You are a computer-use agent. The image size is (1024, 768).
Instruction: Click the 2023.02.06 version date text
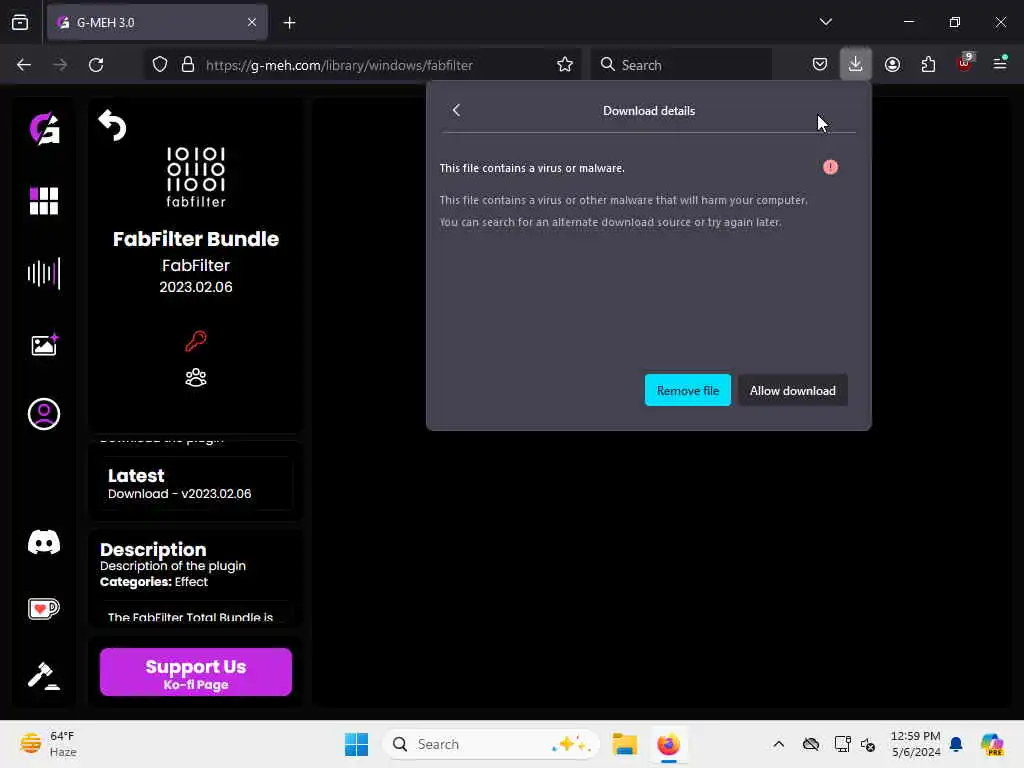point(196,287)
